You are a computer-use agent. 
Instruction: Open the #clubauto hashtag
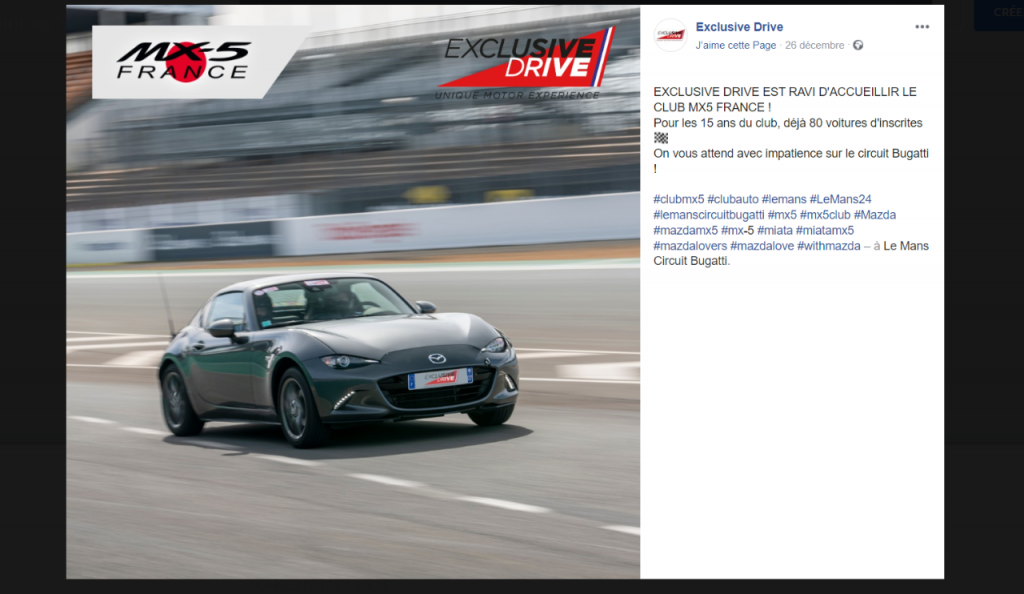point(733,199)
